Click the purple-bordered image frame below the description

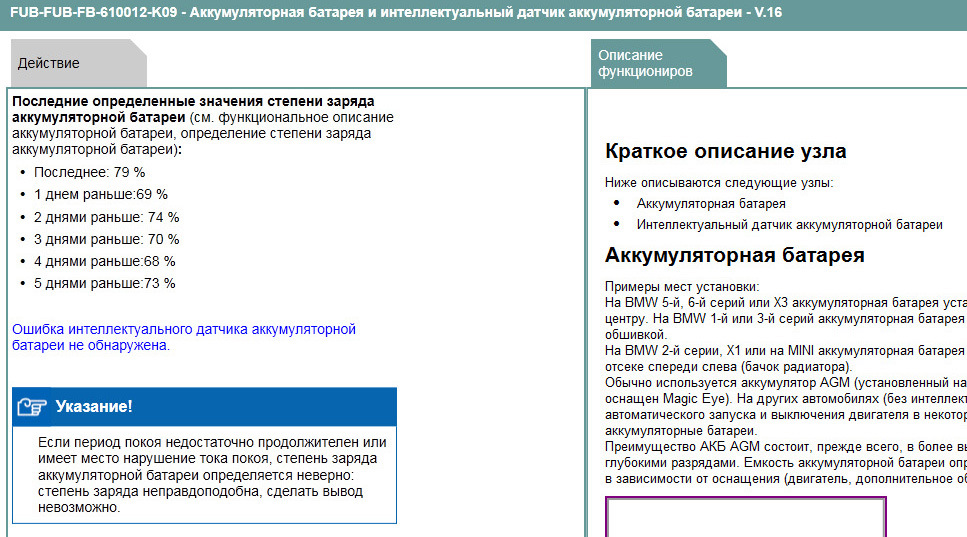pos(746,517)
